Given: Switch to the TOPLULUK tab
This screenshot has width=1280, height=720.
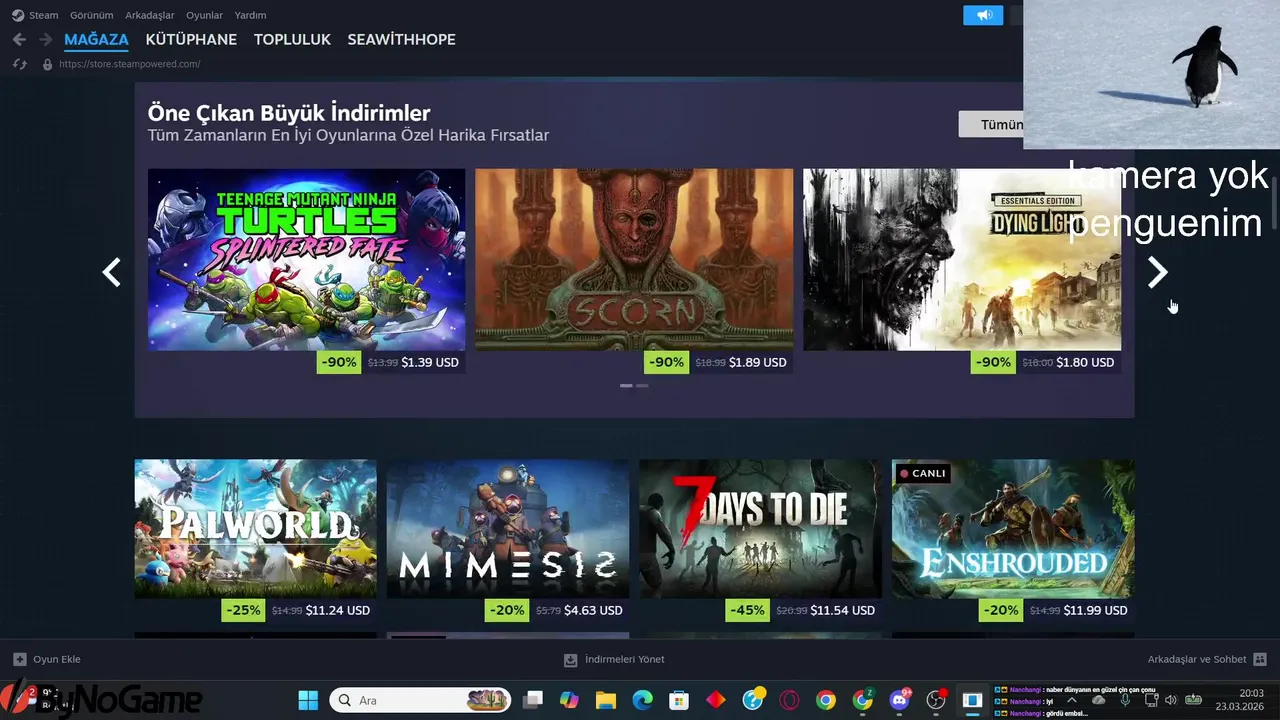Looking at the screenshot, I should pyautogui.click(x=292, y=40).
